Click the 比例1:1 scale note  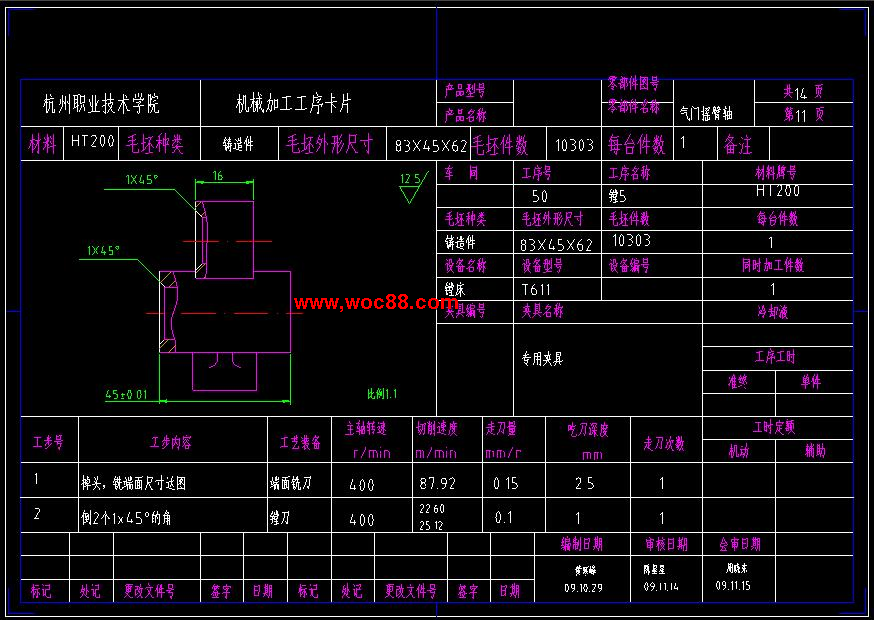coord(382,394)
